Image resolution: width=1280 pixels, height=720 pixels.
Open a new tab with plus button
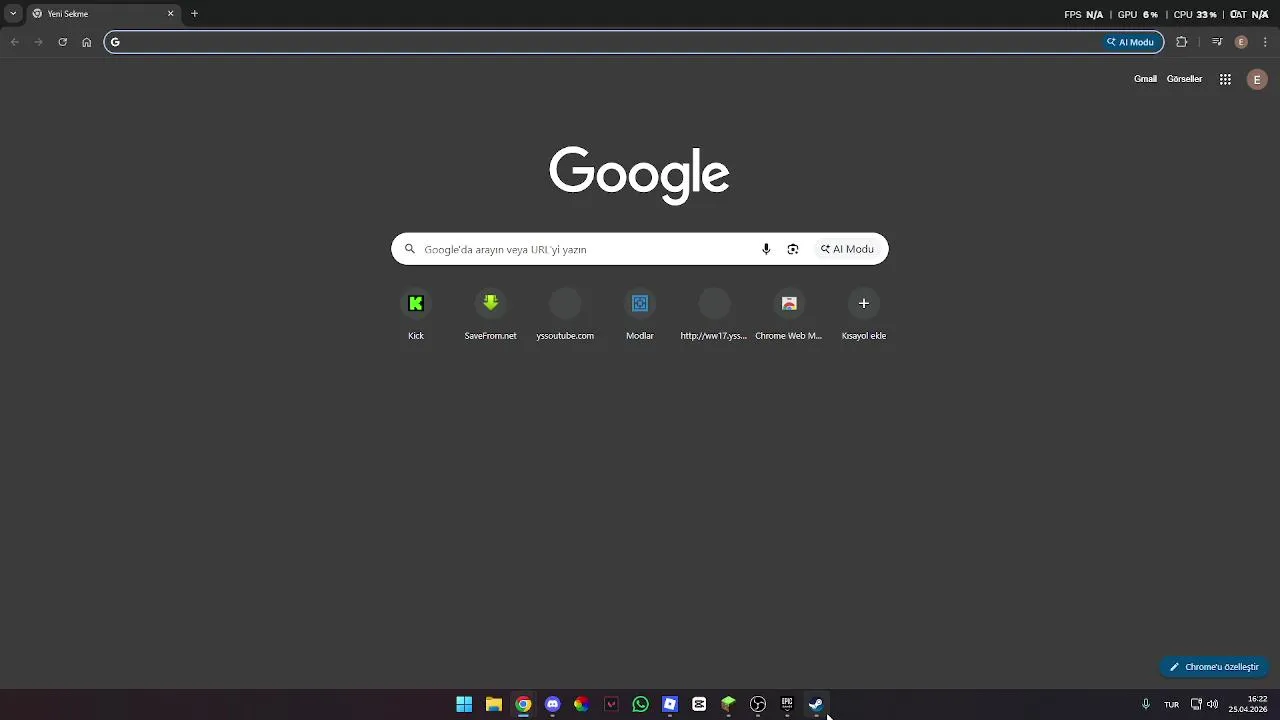(x=194, y=14)
